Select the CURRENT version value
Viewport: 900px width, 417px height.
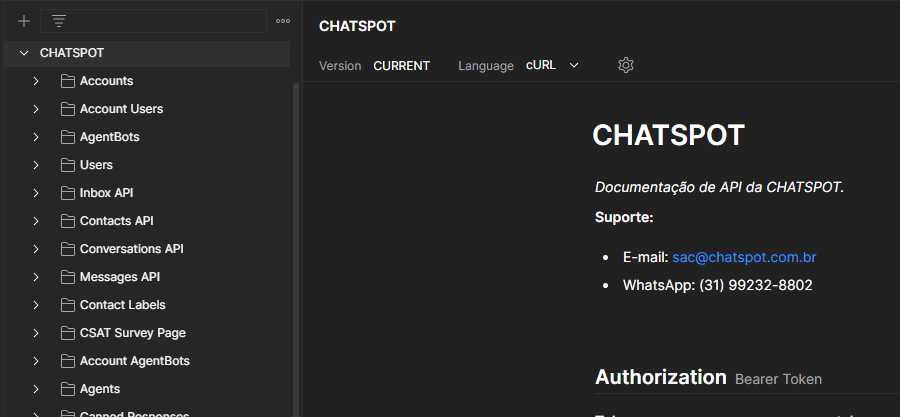click(401, 66)
